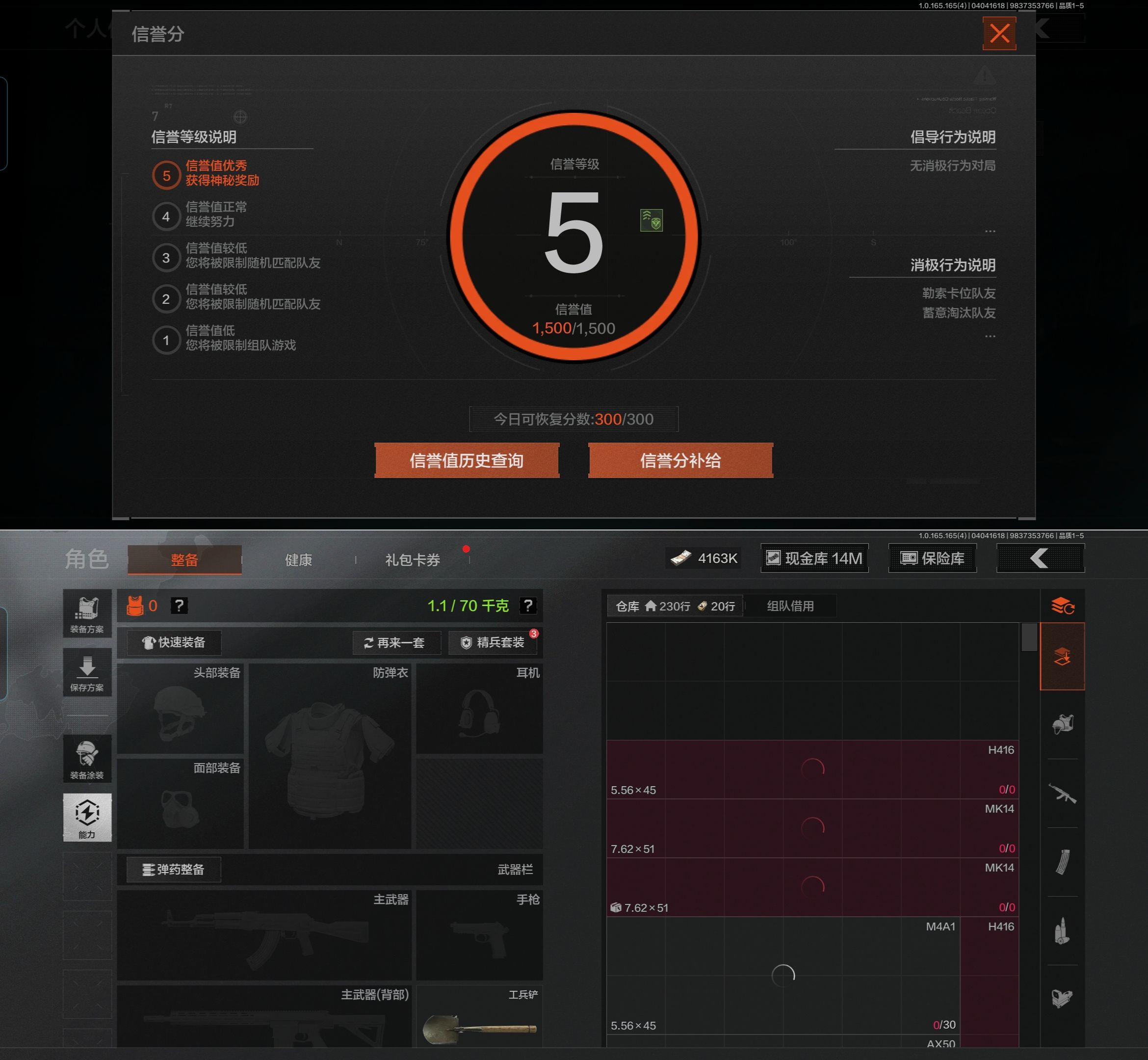1148x1060 pixels.
Task: Expand the 倡导行为说明 ellipsis
Action: 990,231
